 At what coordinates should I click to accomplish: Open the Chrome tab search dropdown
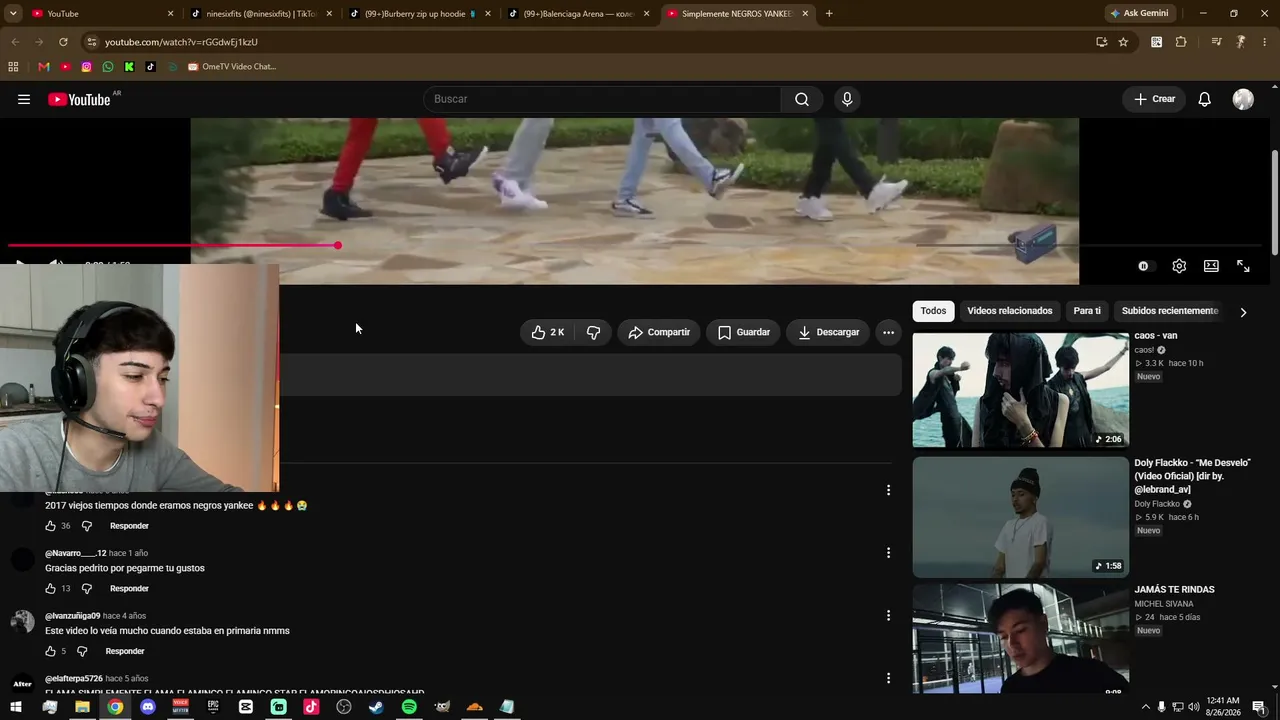[x=12, y=14]
